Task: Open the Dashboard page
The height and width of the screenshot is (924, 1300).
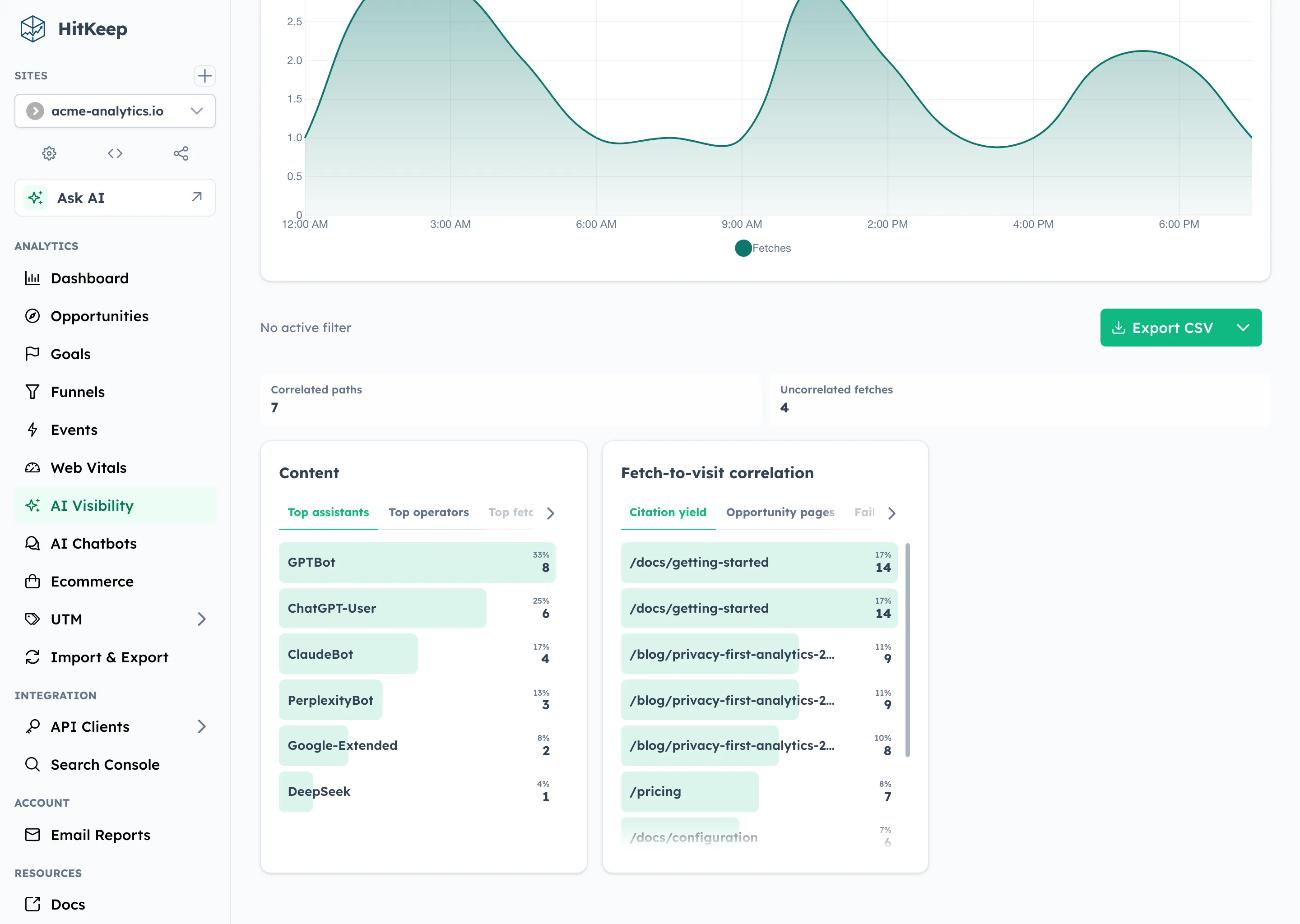Action: click(115, 278)
